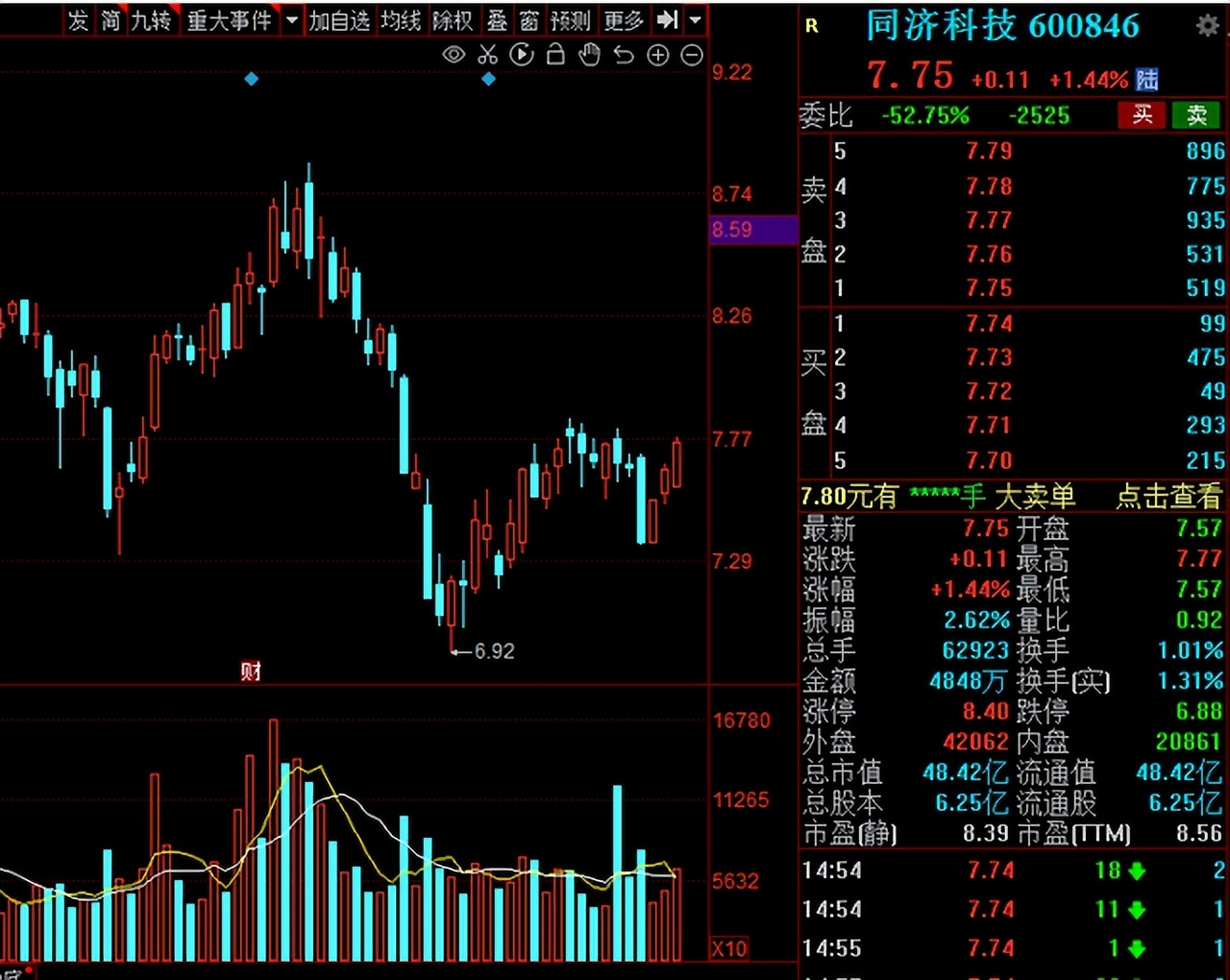Zoom out with the circled minus icon
The width and height of the screenshot is (1230, 980).
[x=692, y=55]
